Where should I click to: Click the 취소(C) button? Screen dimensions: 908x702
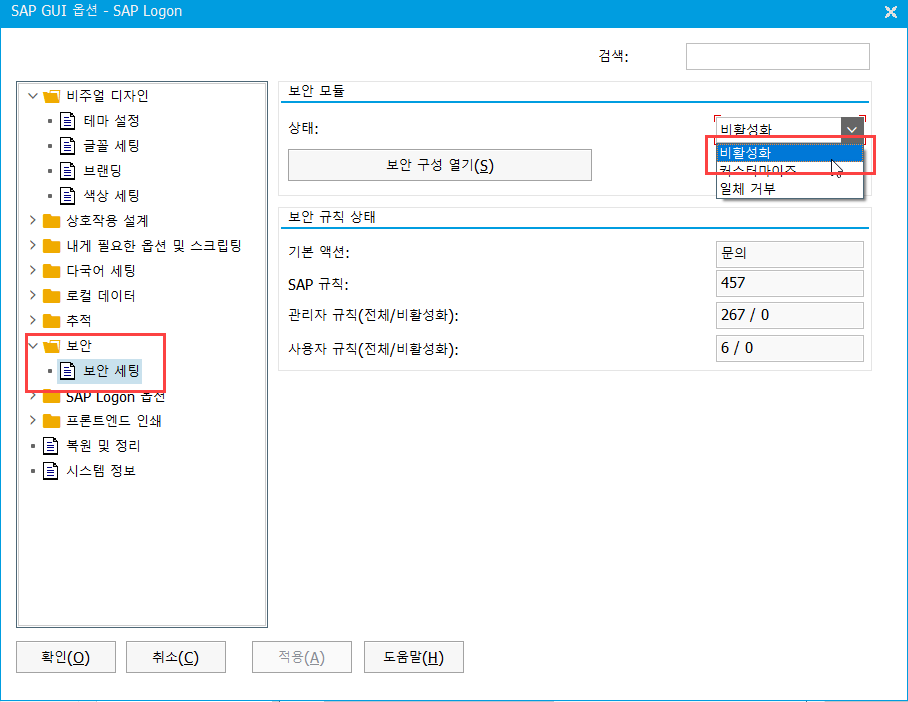[x=175, y=657]
